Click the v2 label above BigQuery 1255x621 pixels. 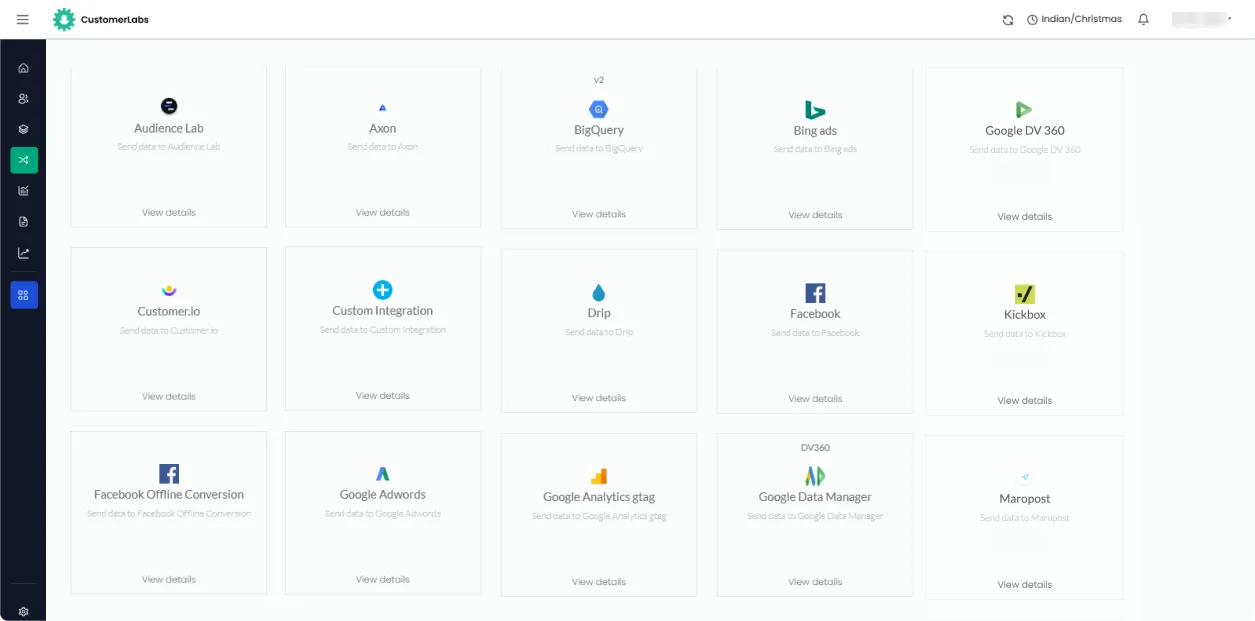[x=599, y=80]
